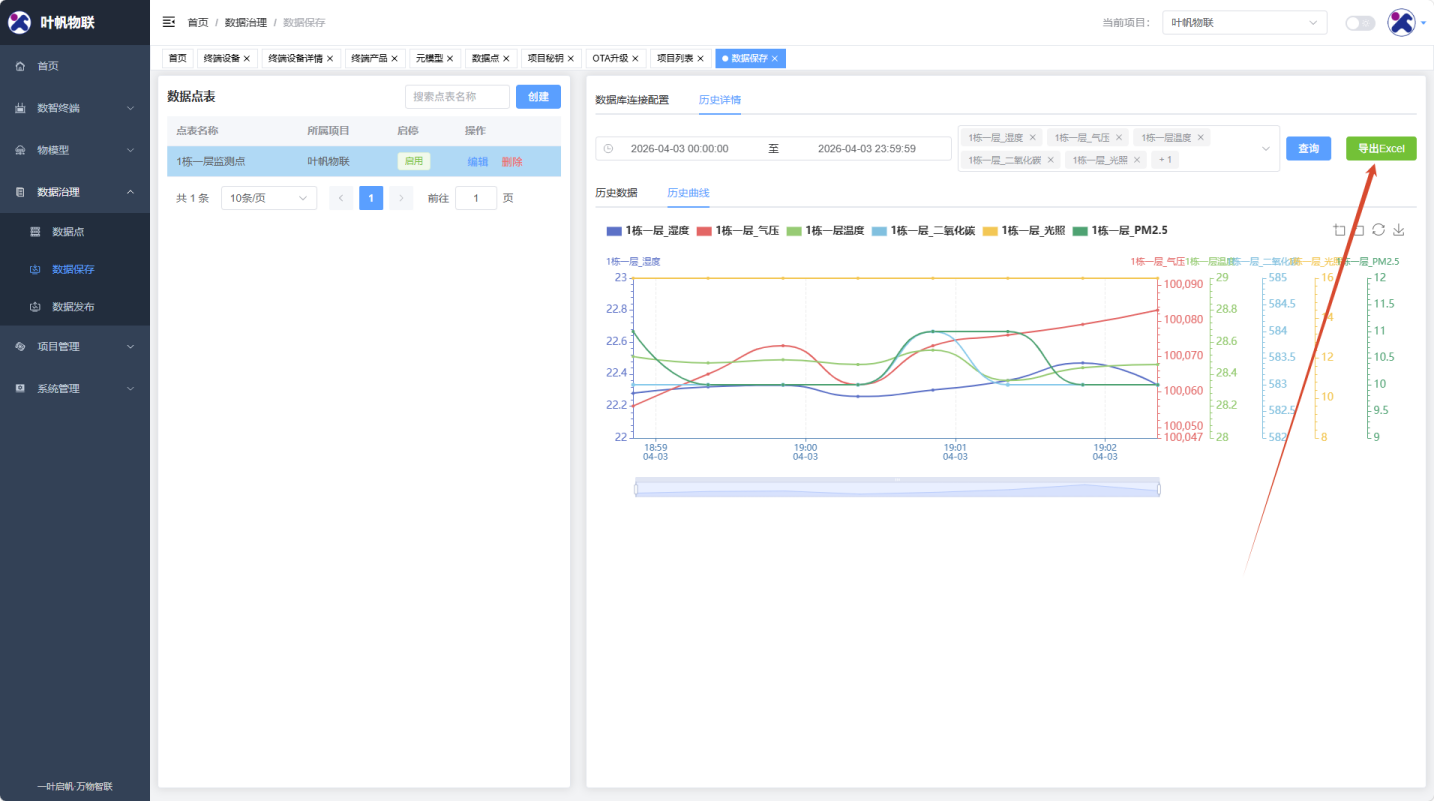The image size is (1434, 801).
Task: Click the chart restore refresh icon
Action: [x=1378, y=230]
